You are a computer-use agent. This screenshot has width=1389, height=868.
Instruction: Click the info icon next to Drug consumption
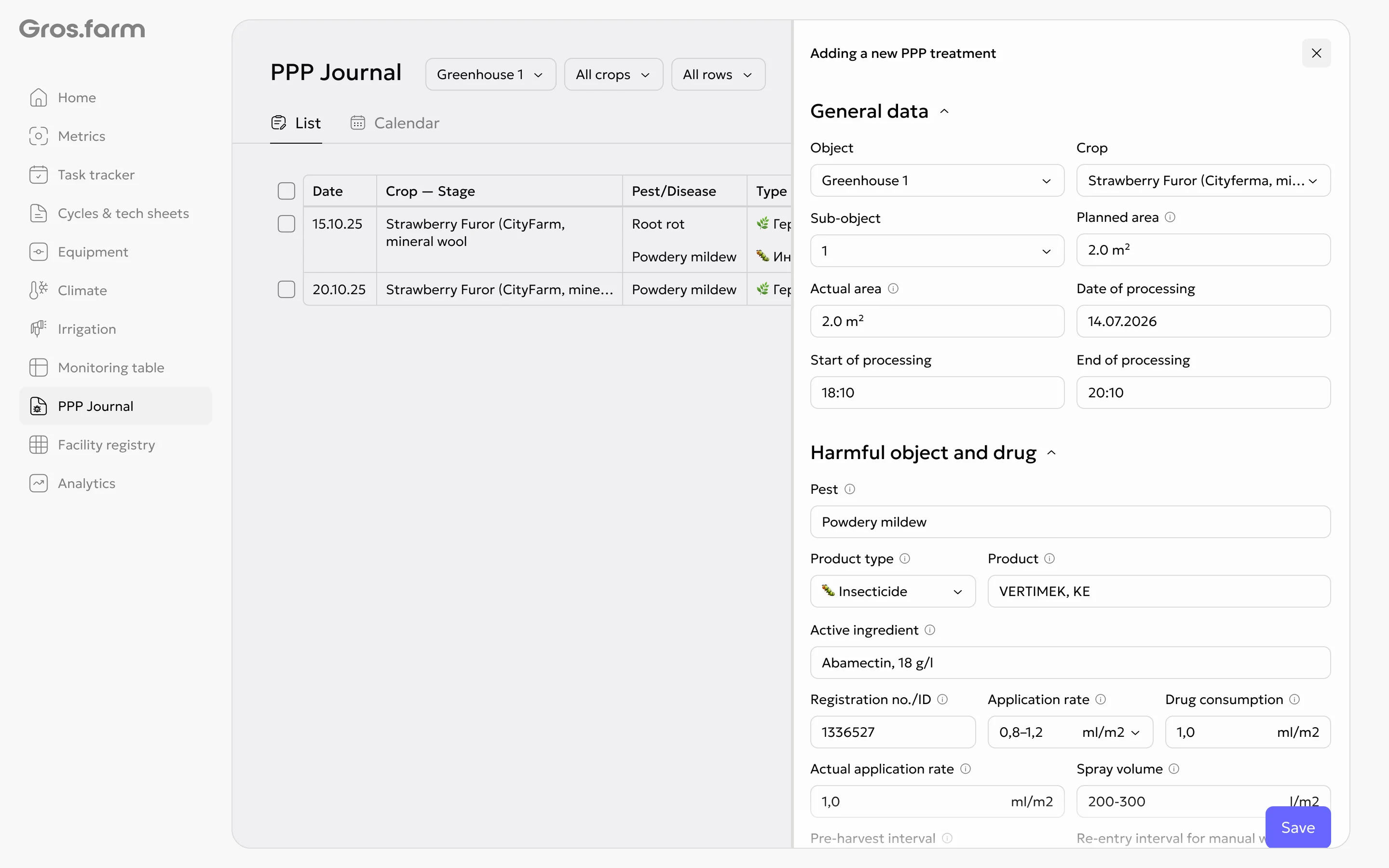(1294, 699)
